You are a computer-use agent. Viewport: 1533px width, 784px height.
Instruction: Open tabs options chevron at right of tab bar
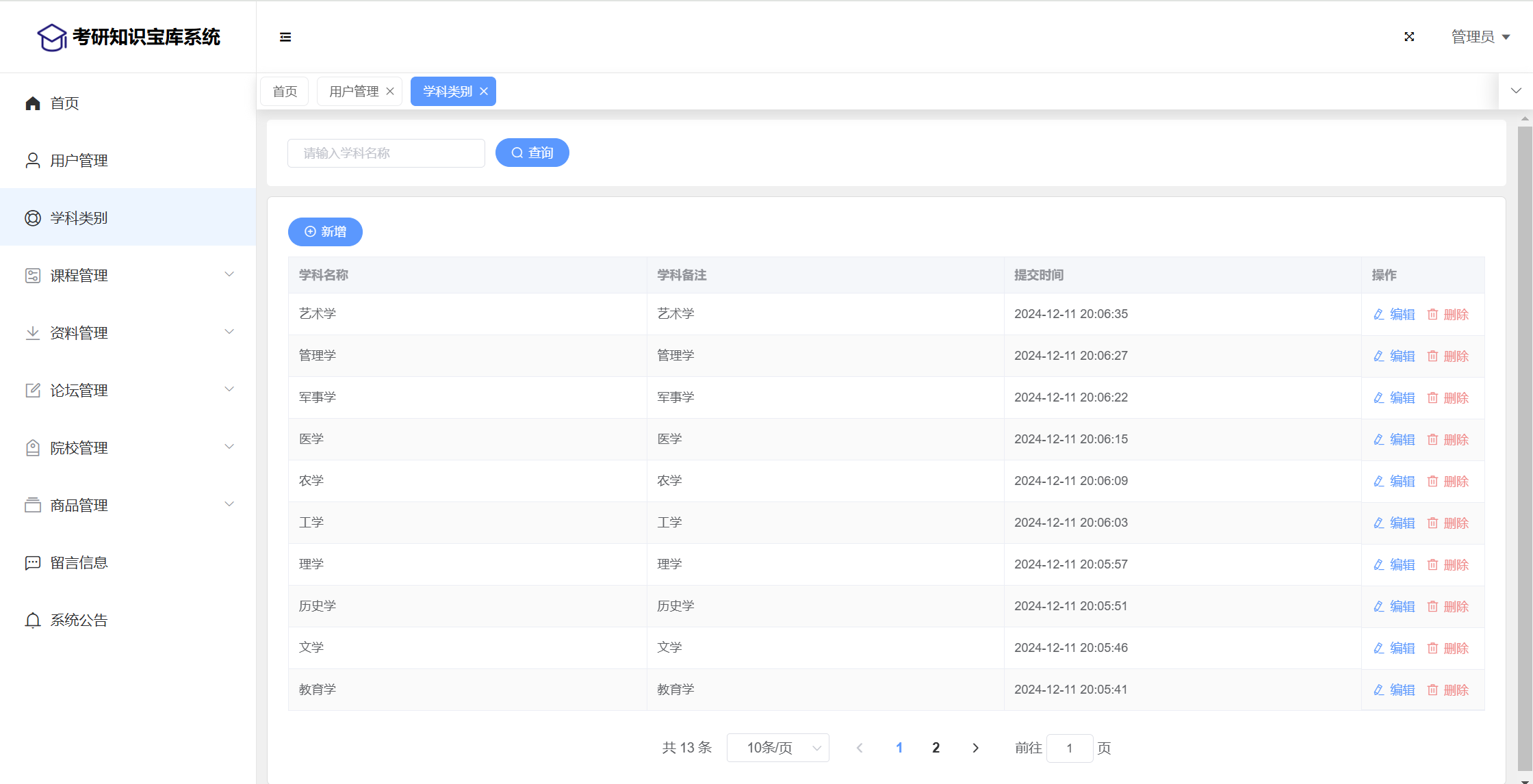tap(1516, 91)
